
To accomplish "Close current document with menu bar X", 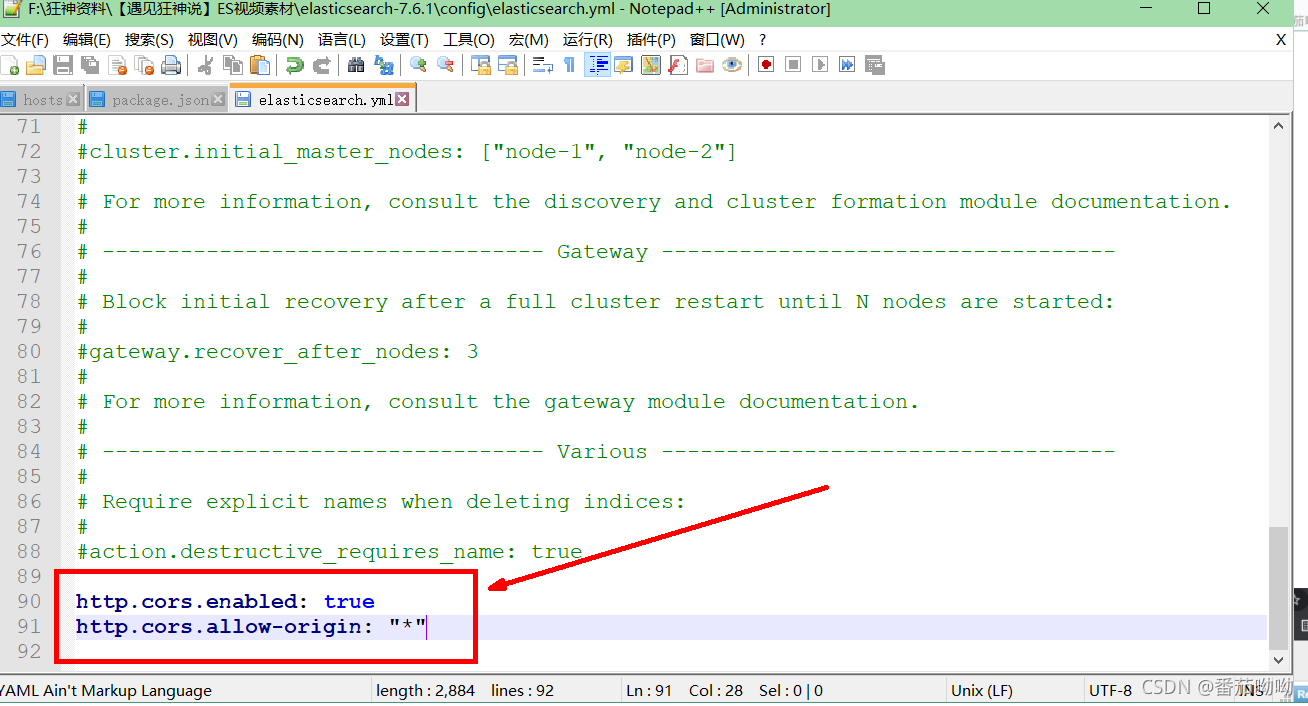I will 1281,40.
